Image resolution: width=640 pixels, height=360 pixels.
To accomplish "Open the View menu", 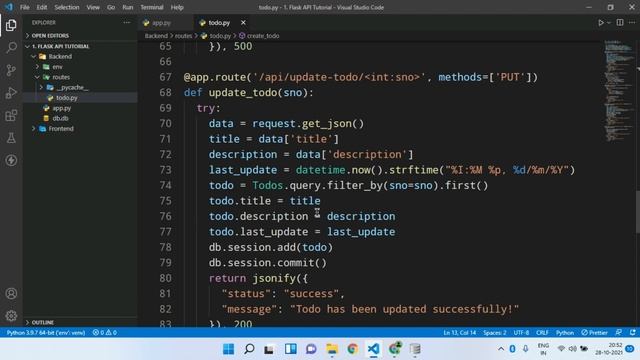I will pos(93,7).
